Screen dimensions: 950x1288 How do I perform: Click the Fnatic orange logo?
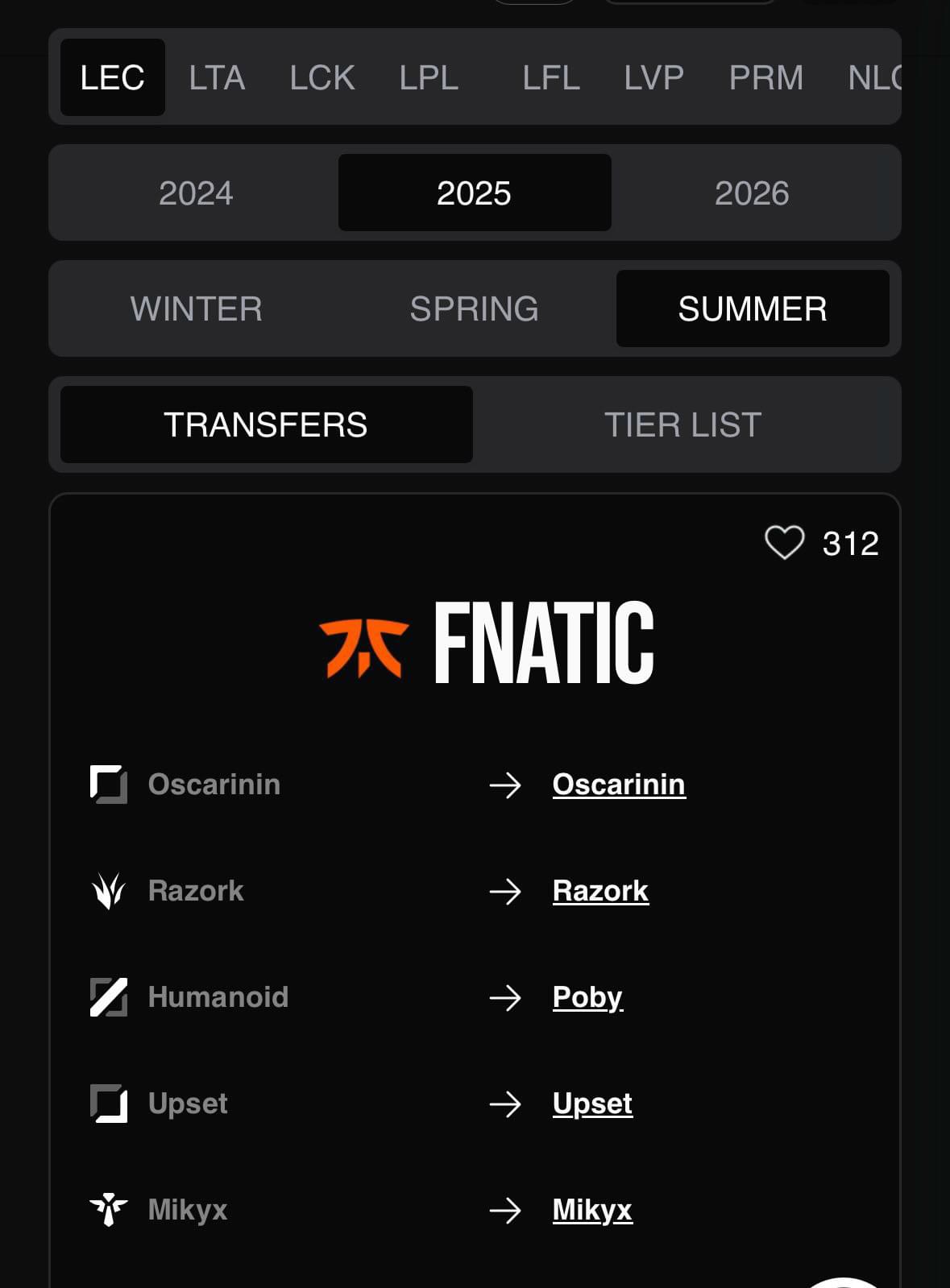pyautogui.click(x=364, y=646)
